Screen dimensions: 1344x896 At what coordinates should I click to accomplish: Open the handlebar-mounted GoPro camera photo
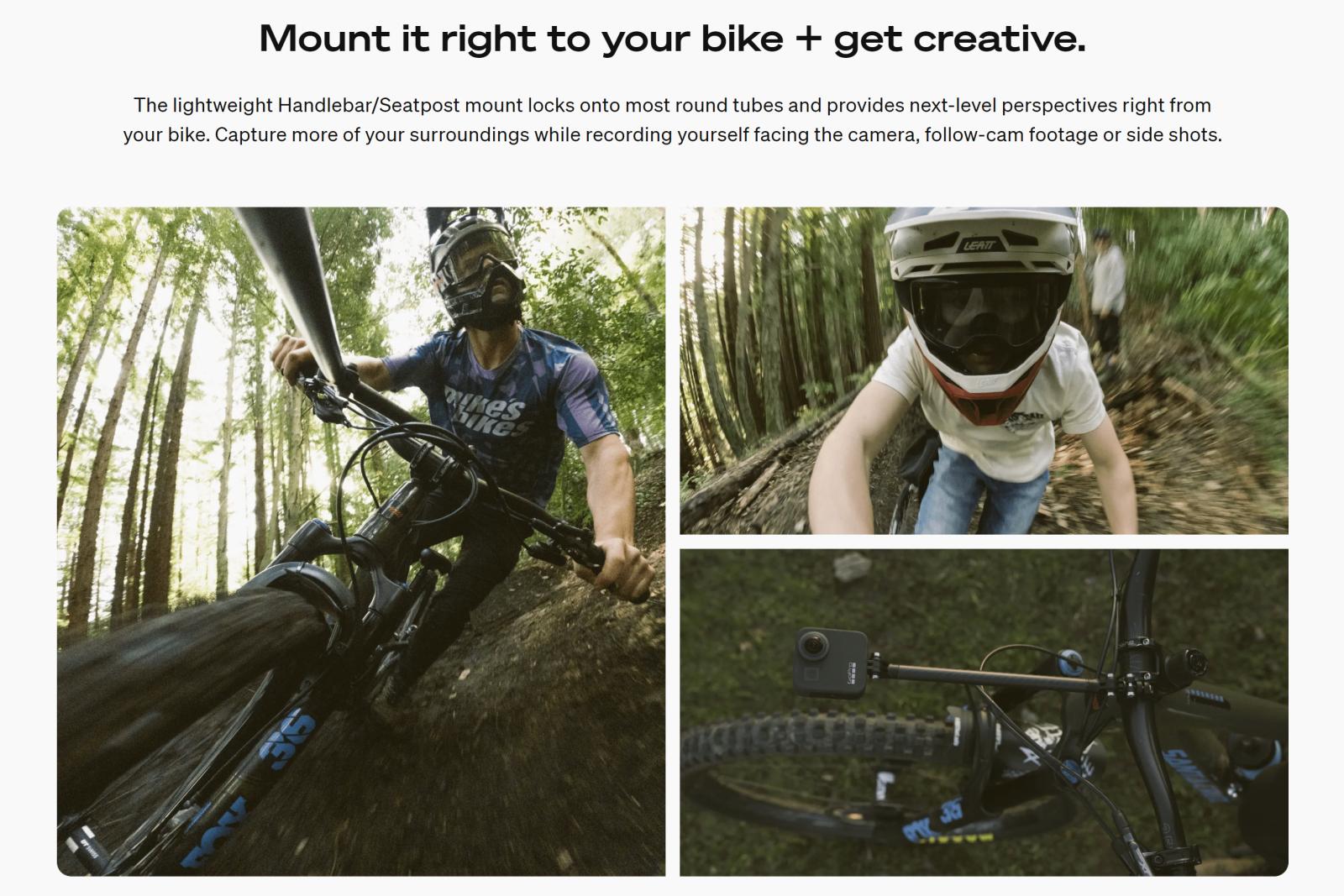pos(984,713)
